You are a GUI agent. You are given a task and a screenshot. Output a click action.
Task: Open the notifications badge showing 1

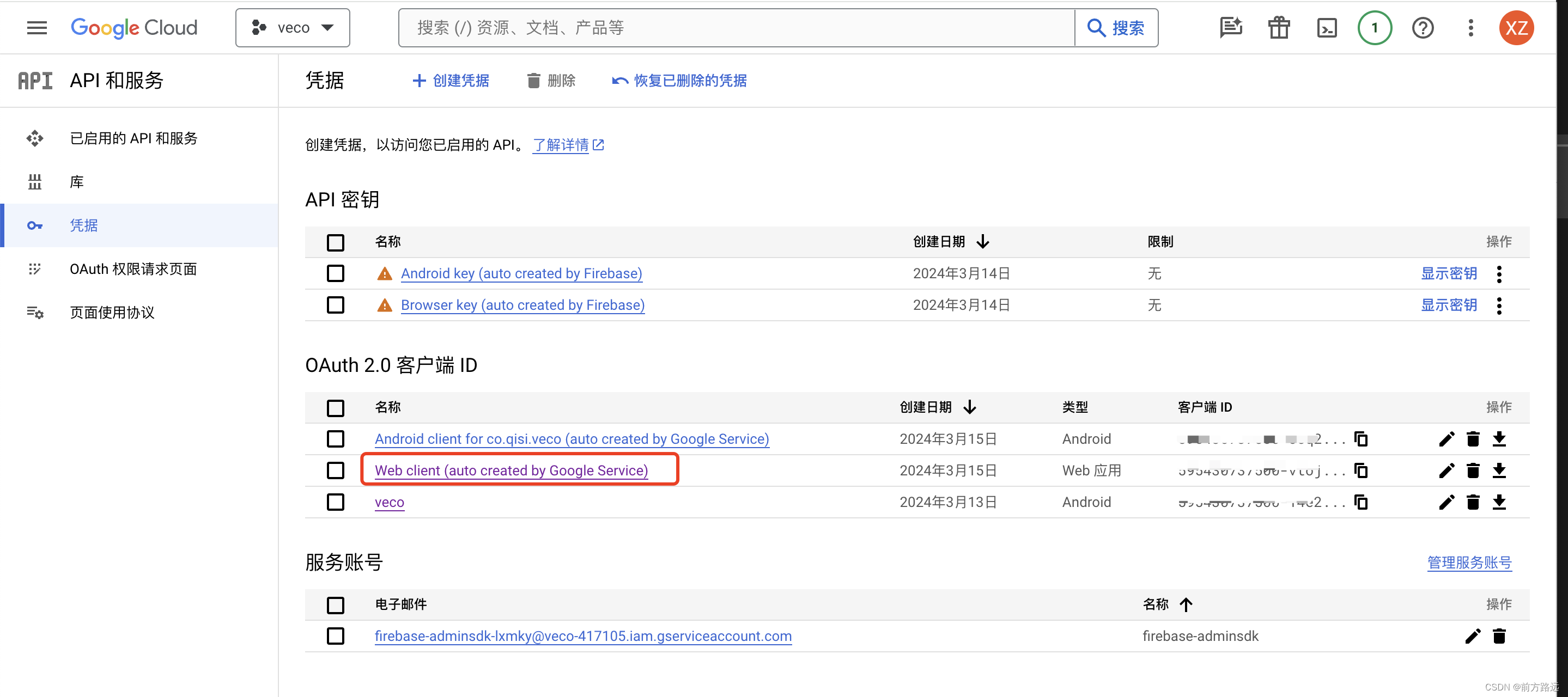tap(1375, 28)
